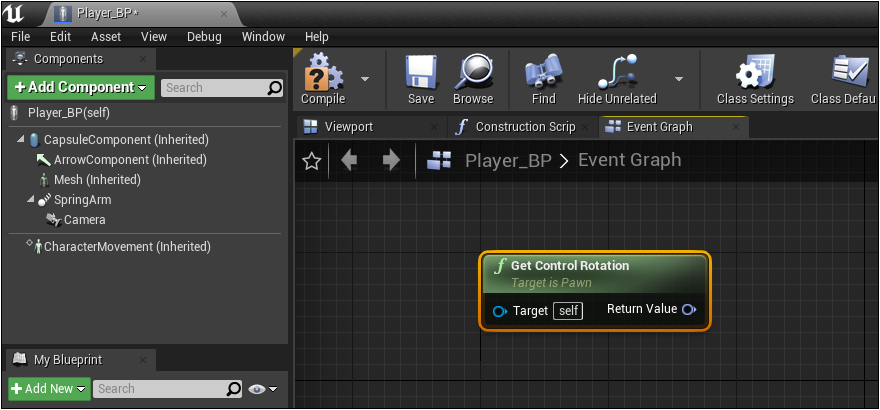Select ArrowComponent (Inherited)
Screen dimensions: 880x410
130,160
